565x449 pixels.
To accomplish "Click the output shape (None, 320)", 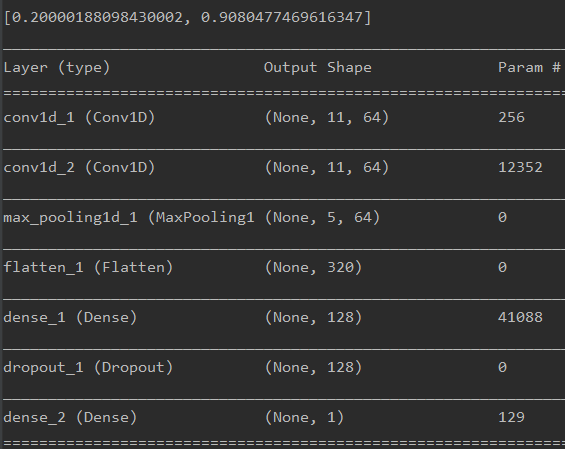I will point(313,267).
